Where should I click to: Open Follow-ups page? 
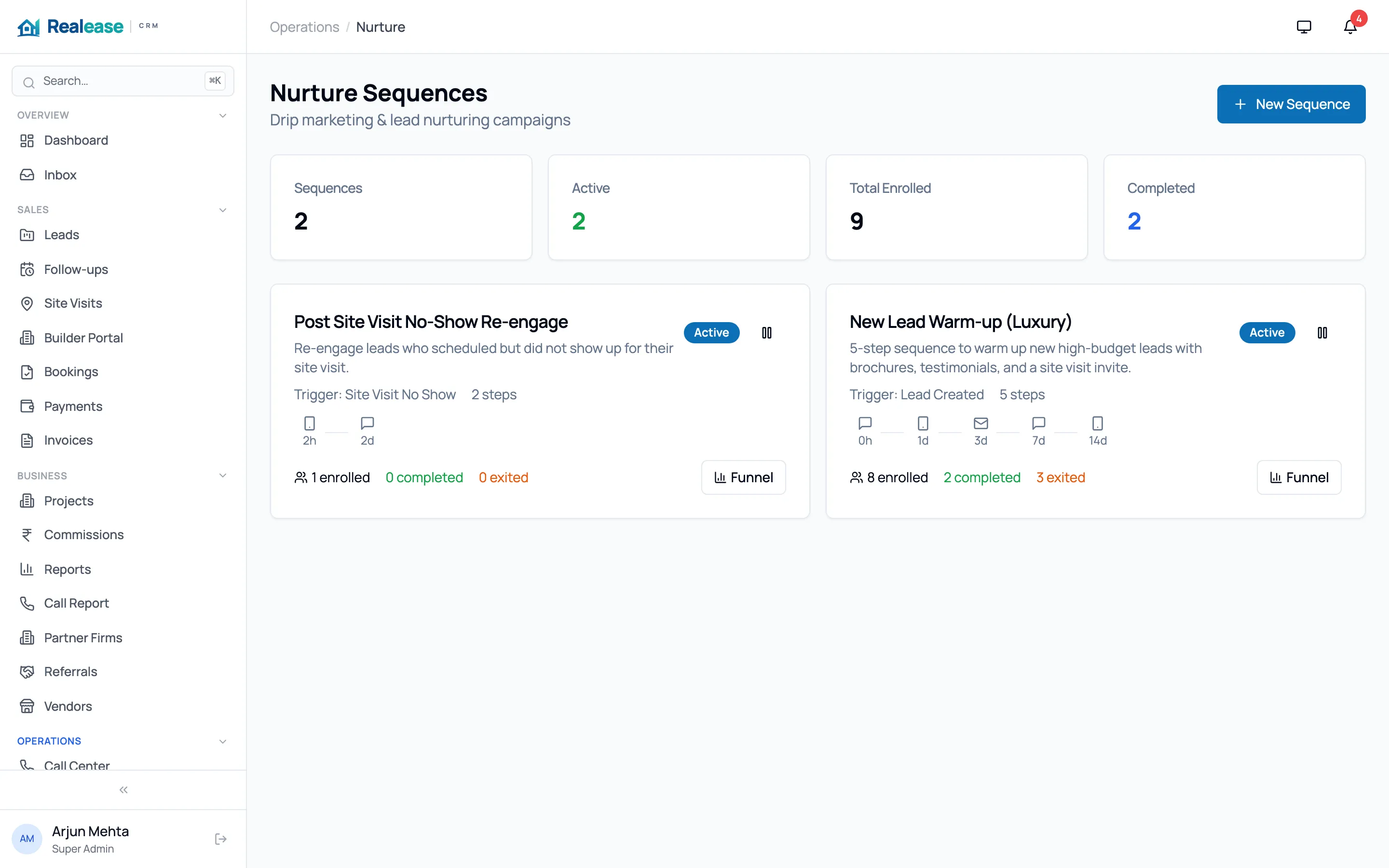pos(123,269)
